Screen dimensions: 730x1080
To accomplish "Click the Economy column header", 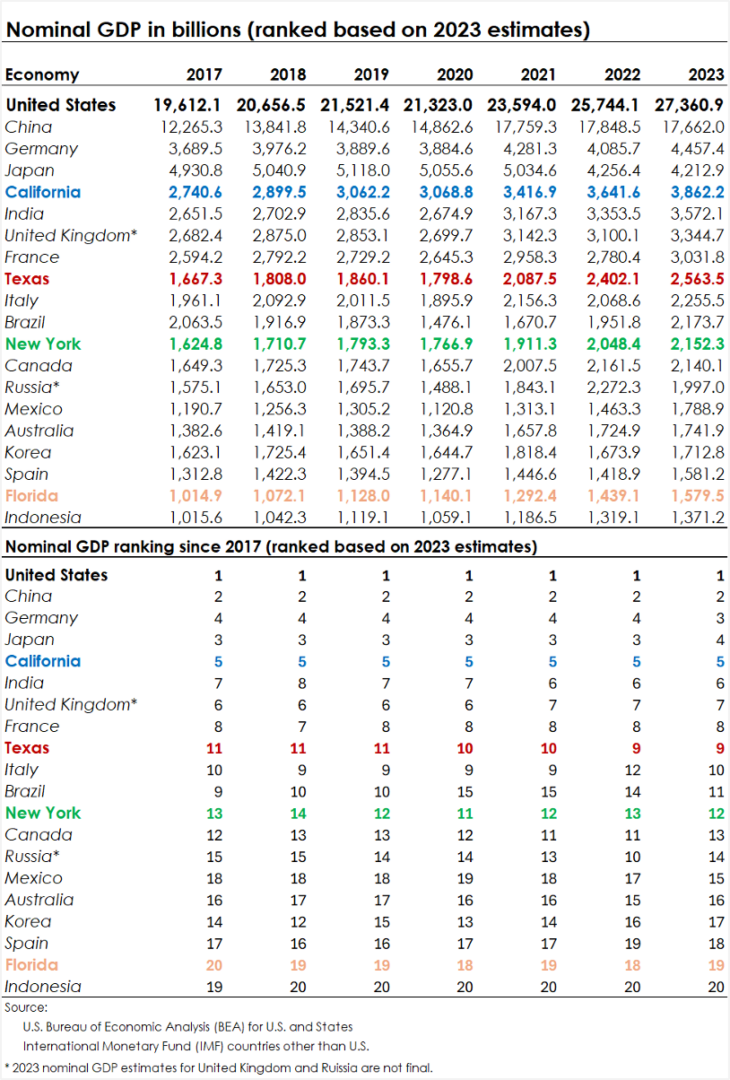I will coord(42,74).
